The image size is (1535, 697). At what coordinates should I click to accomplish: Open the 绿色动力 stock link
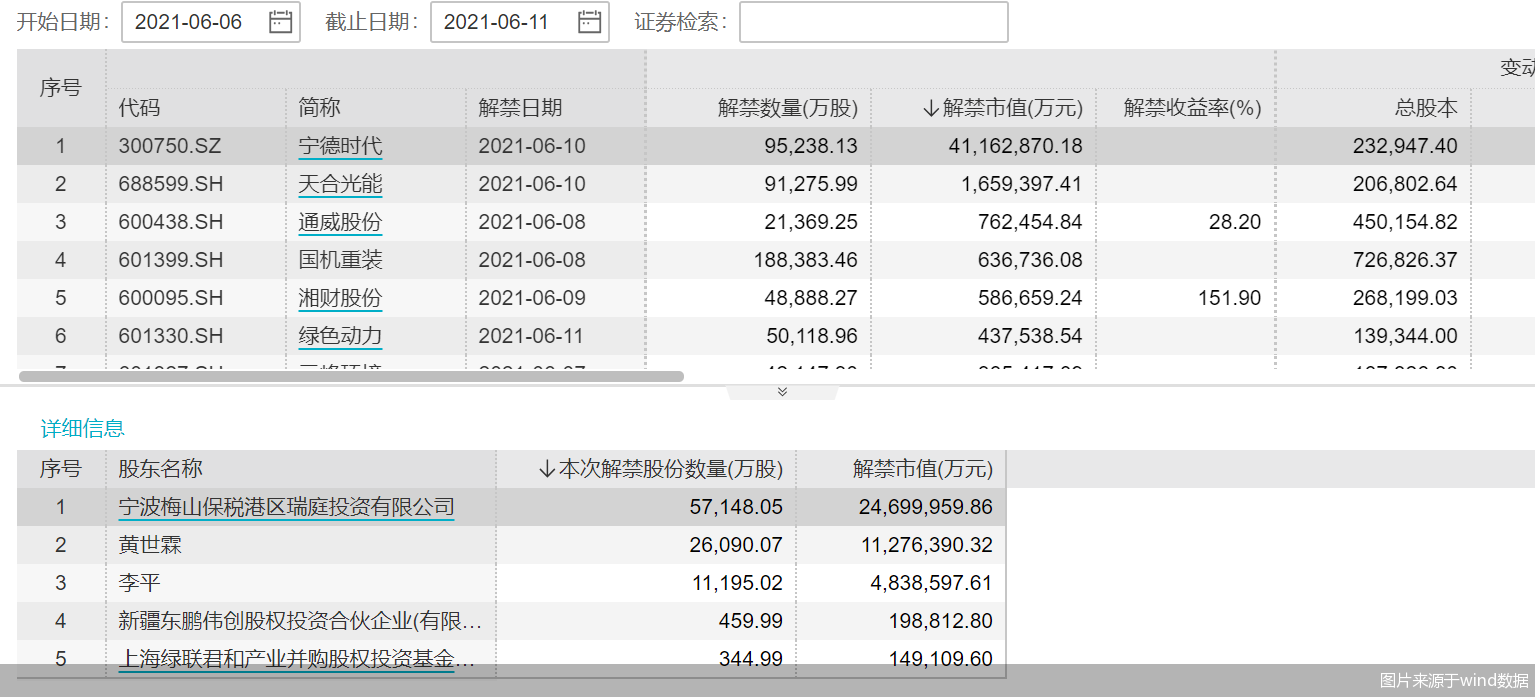[x=340, y=336]
